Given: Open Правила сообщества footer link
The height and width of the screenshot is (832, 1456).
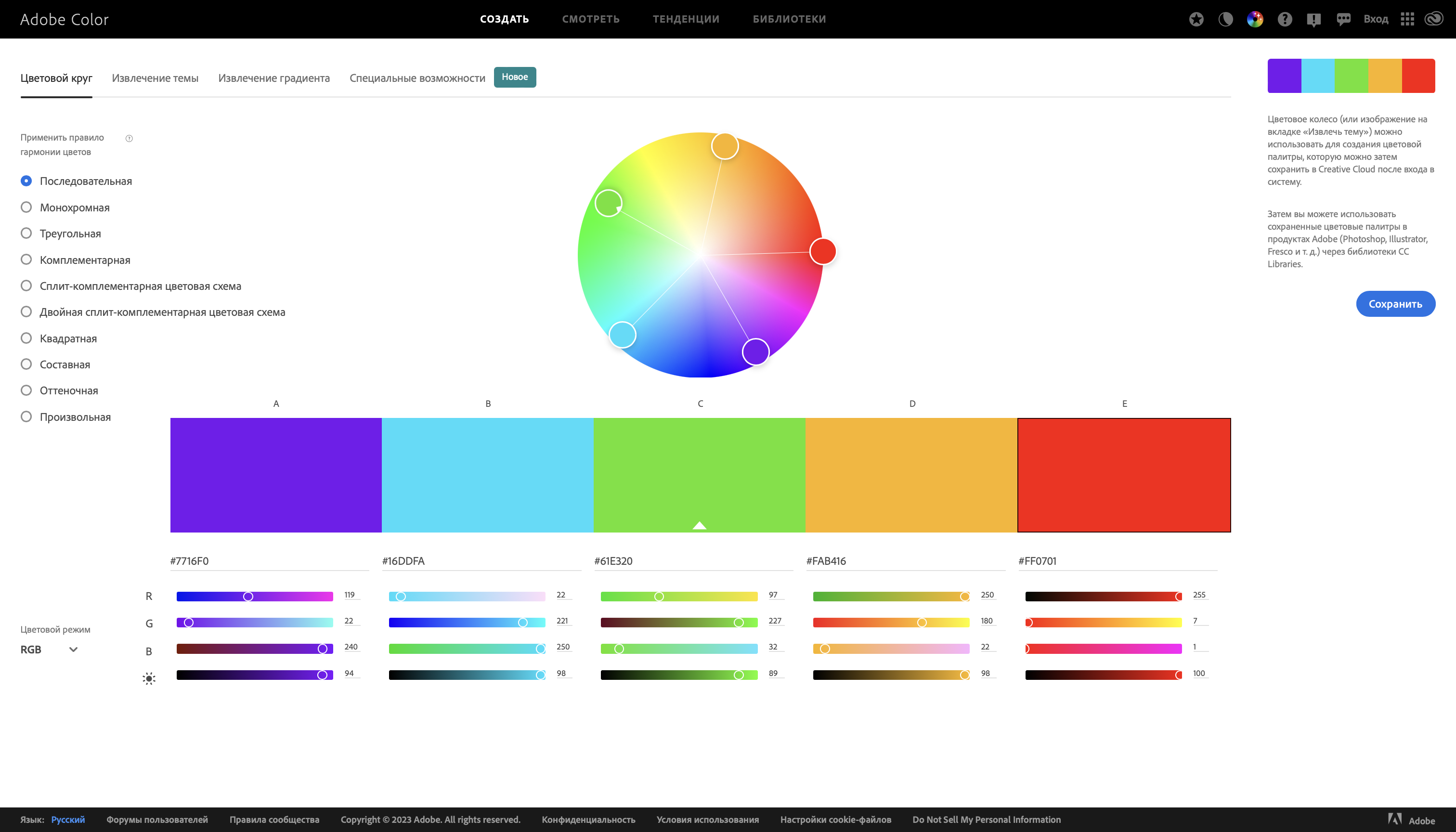Looking at the screenshot, I should pyautogui.click(x=274, y=819).
